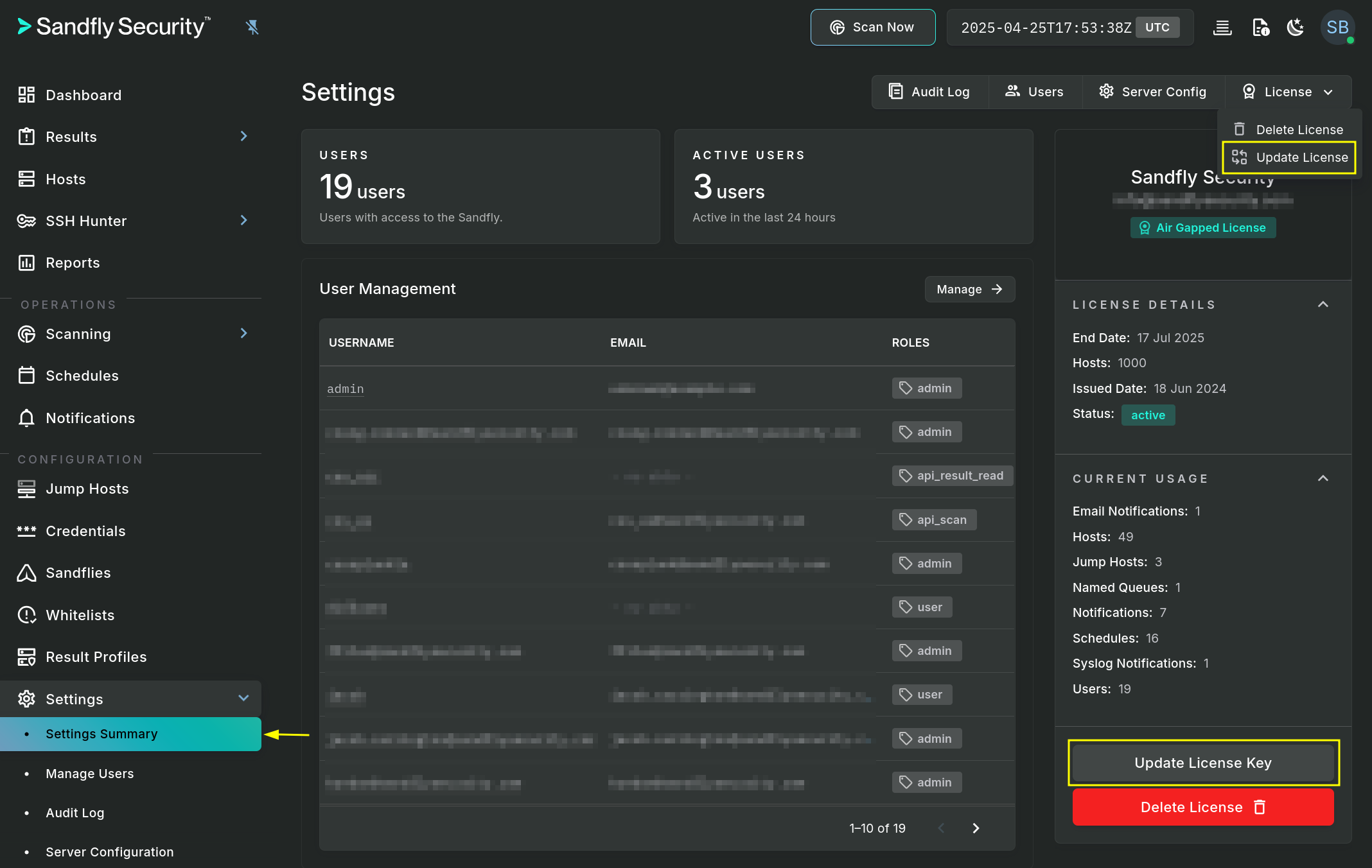Click the Scan Now button
The width and height of the screenshot is (1372, 868).
coord(872,27)
